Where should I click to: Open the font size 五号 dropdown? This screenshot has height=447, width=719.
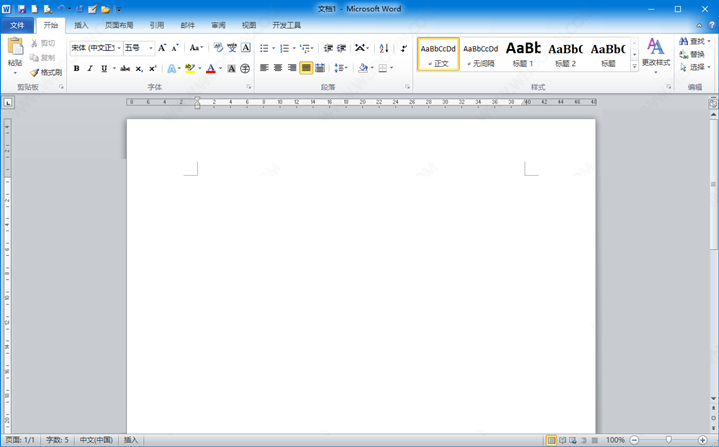click(x=150, y=48)
